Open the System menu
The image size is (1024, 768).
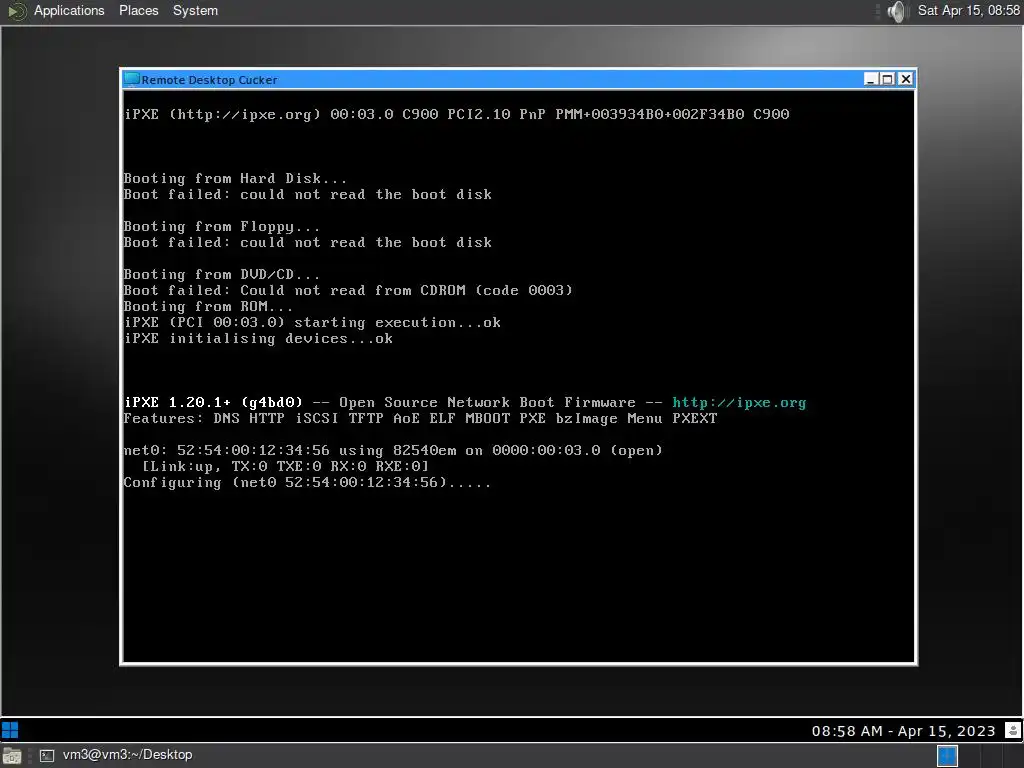click(x=195, y=10)
